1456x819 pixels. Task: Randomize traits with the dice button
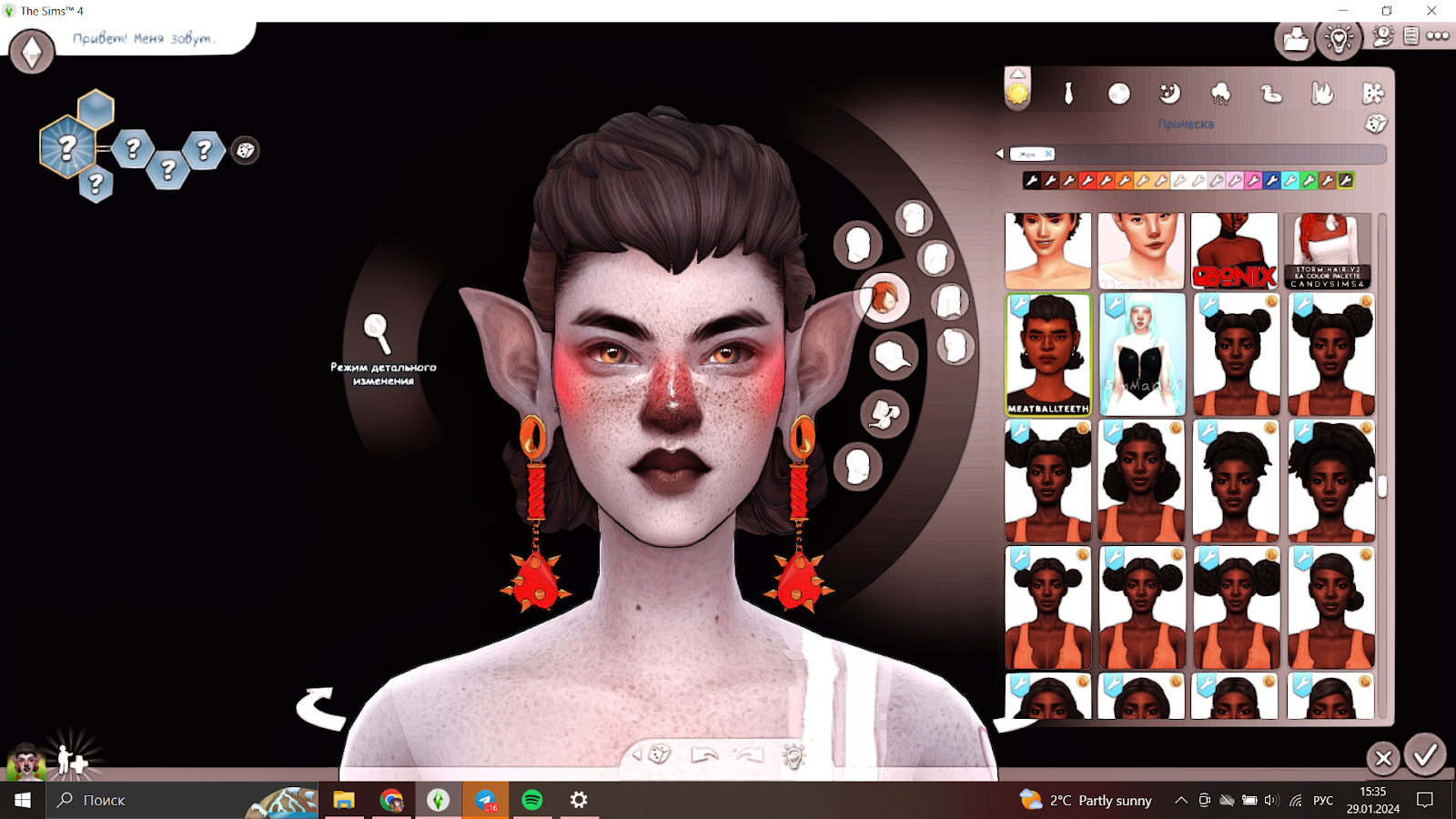pos(246,150)
